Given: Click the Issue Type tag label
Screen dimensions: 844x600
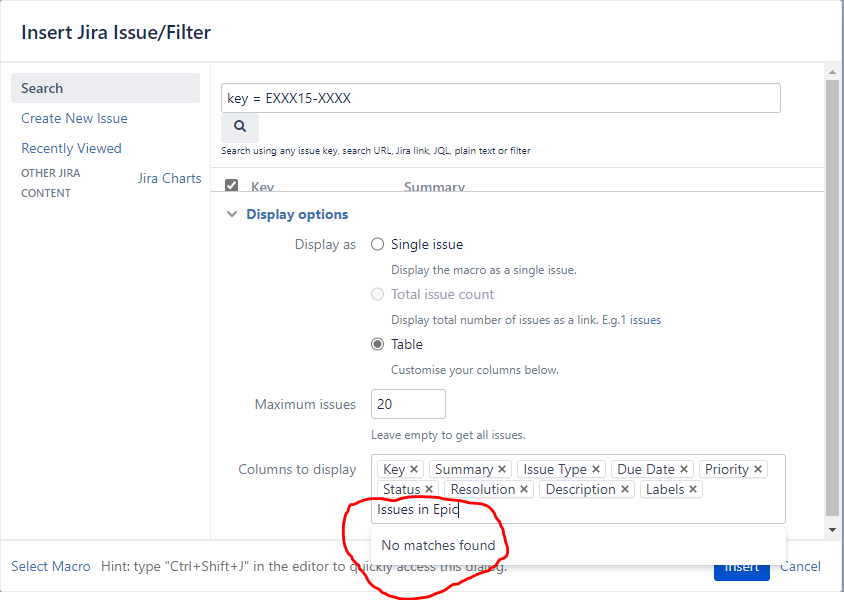Looking at the screenshot, I should (x=555, y=469).
